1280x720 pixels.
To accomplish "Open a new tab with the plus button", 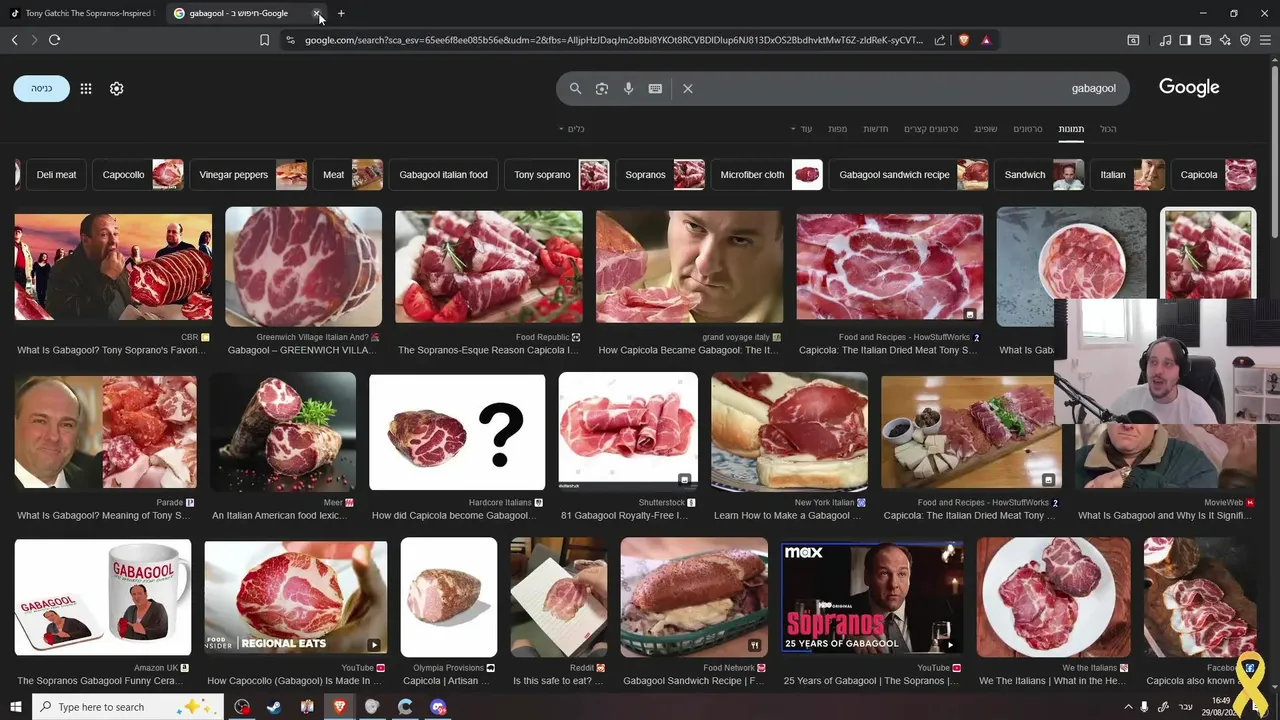I will point(341,13).
